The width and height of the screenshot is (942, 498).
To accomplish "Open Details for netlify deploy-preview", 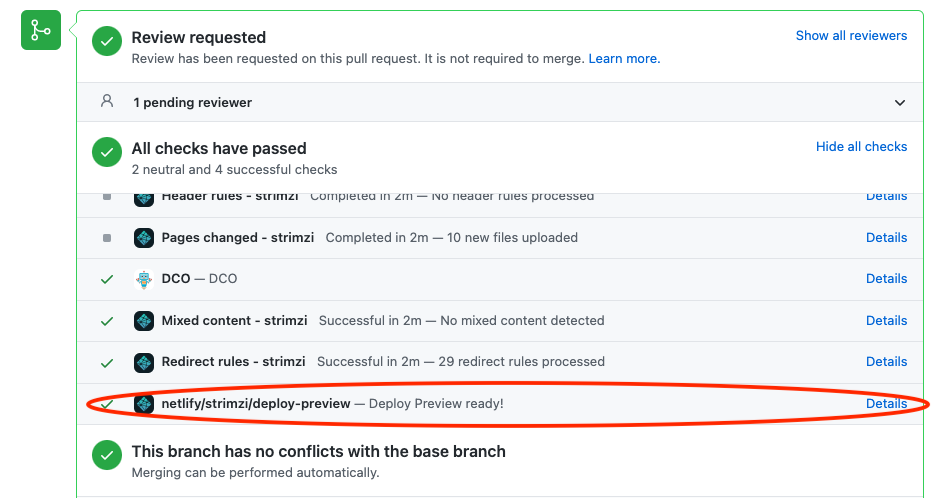I will [x=886, y=403].
